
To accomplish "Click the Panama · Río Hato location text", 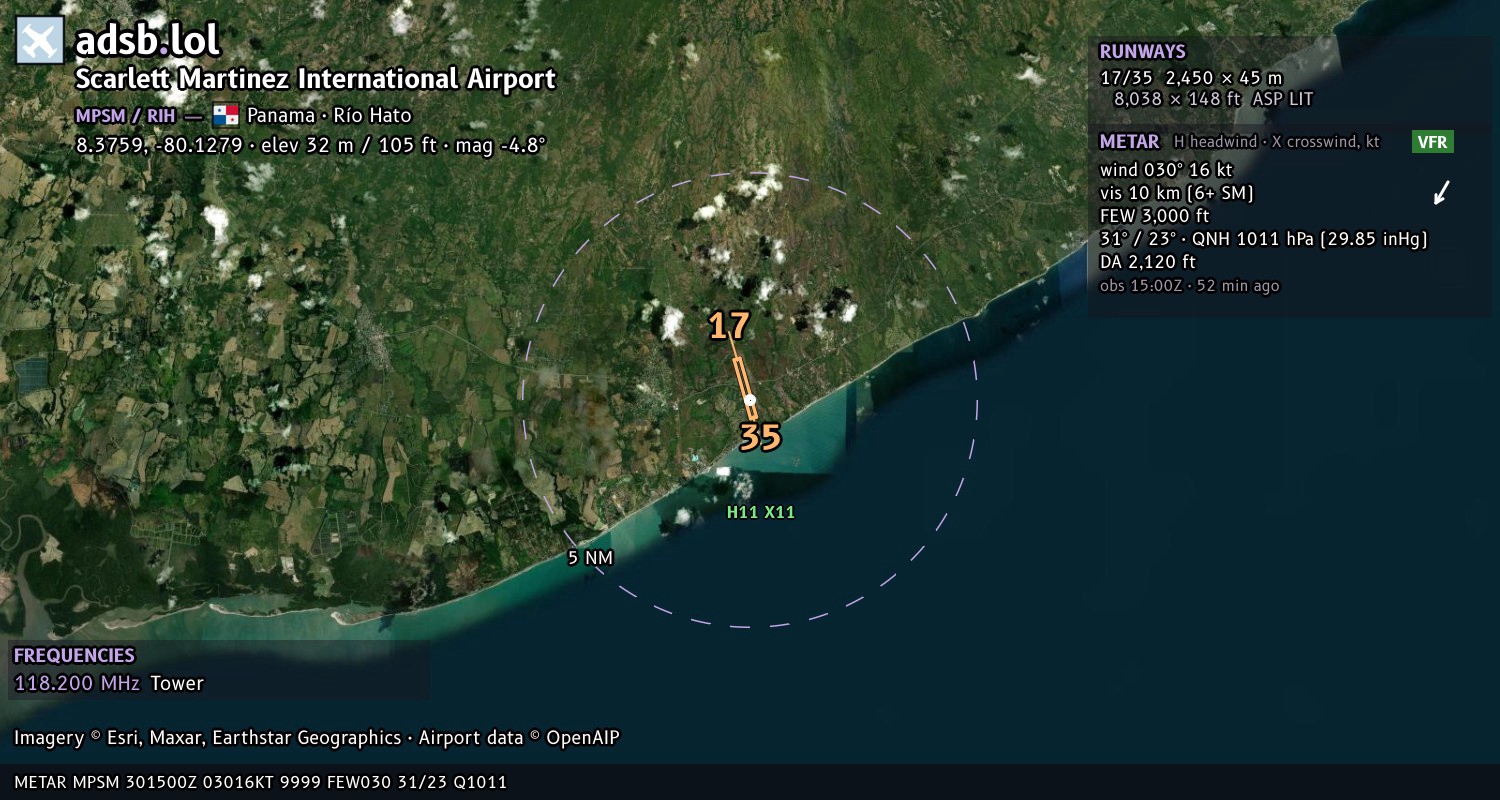I will click(x=329, y=115).
